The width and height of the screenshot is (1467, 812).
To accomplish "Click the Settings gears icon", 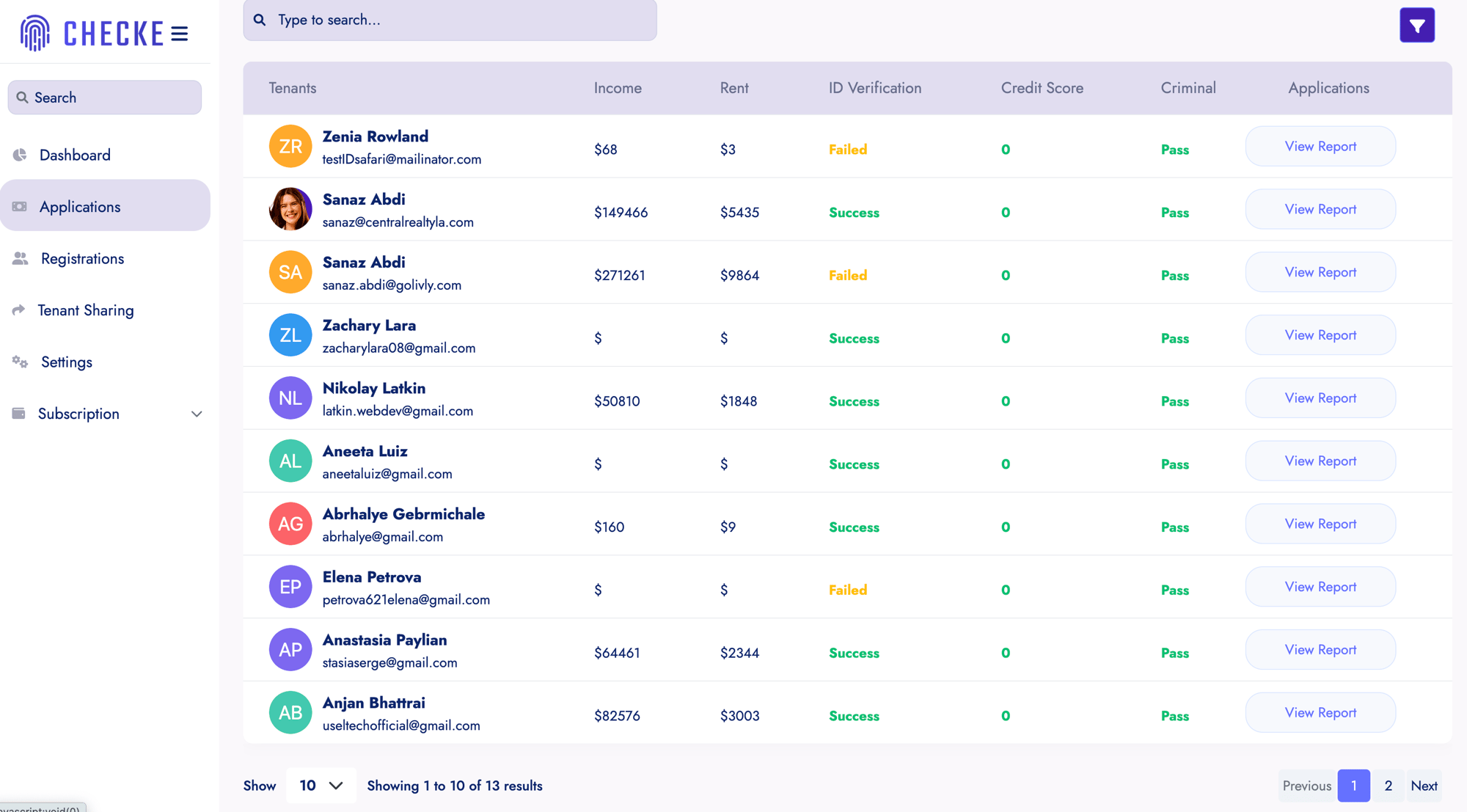I will 21,362.
